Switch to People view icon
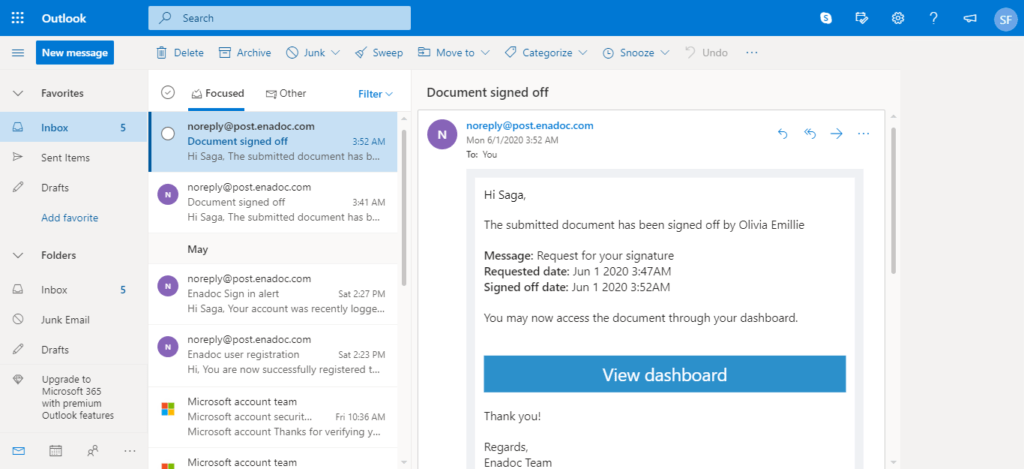Image resolution: width=1024 pixels, height=469 pixels. click(x=93, y=451)
